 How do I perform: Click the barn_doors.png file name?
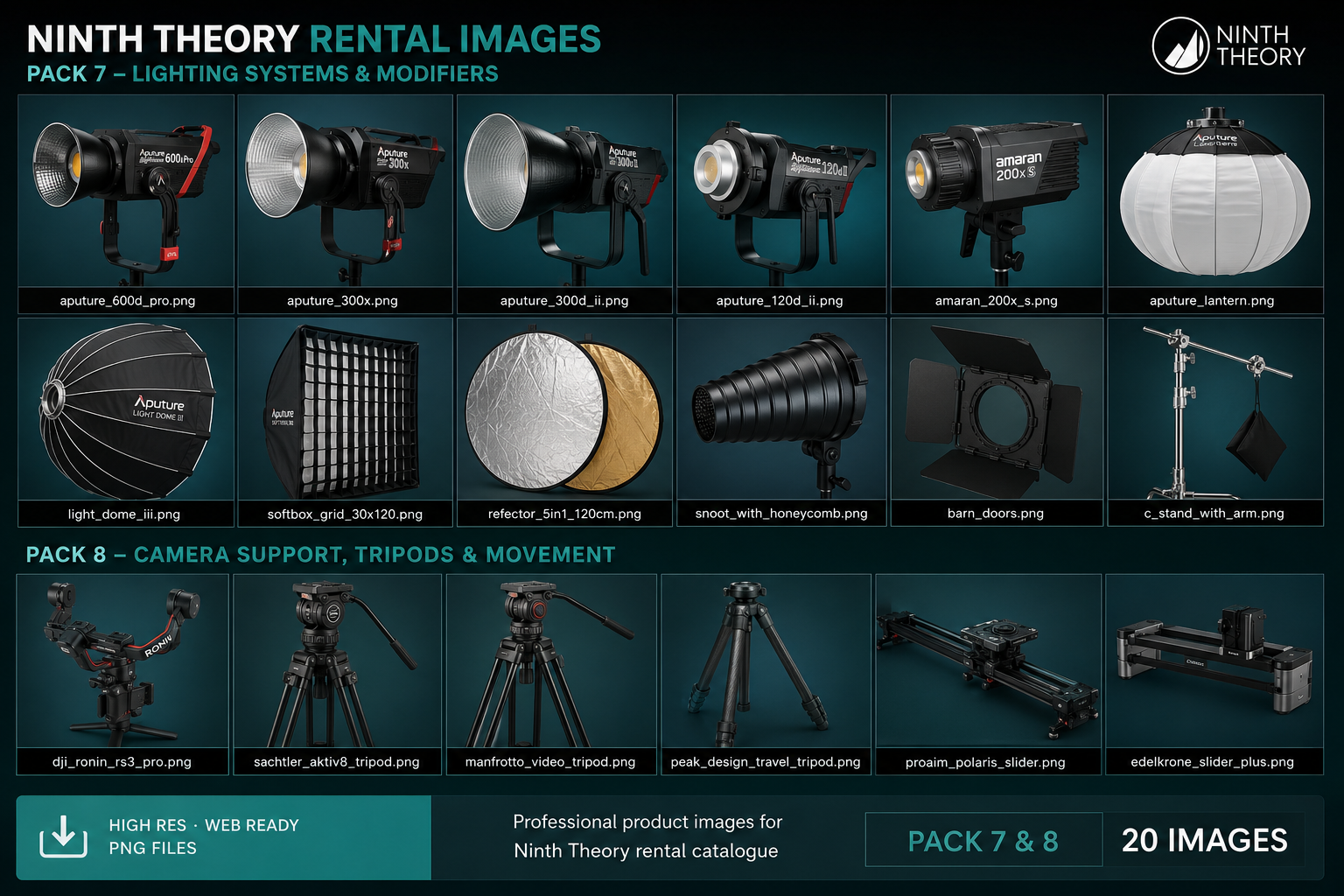tap(996, 514)
